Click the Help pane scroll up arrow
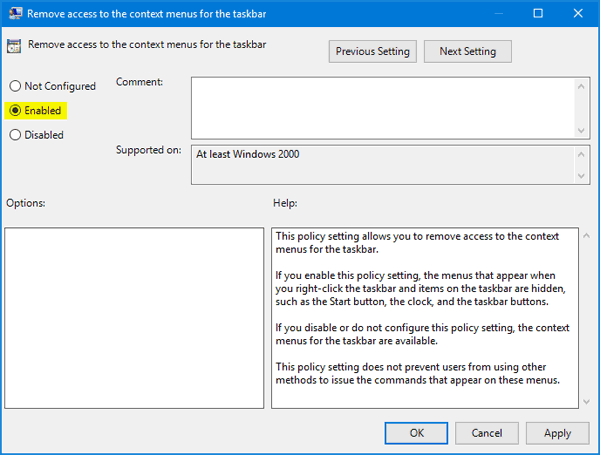Image resolution: width=600 pixels, height=455 pixels. click(582, 236)
